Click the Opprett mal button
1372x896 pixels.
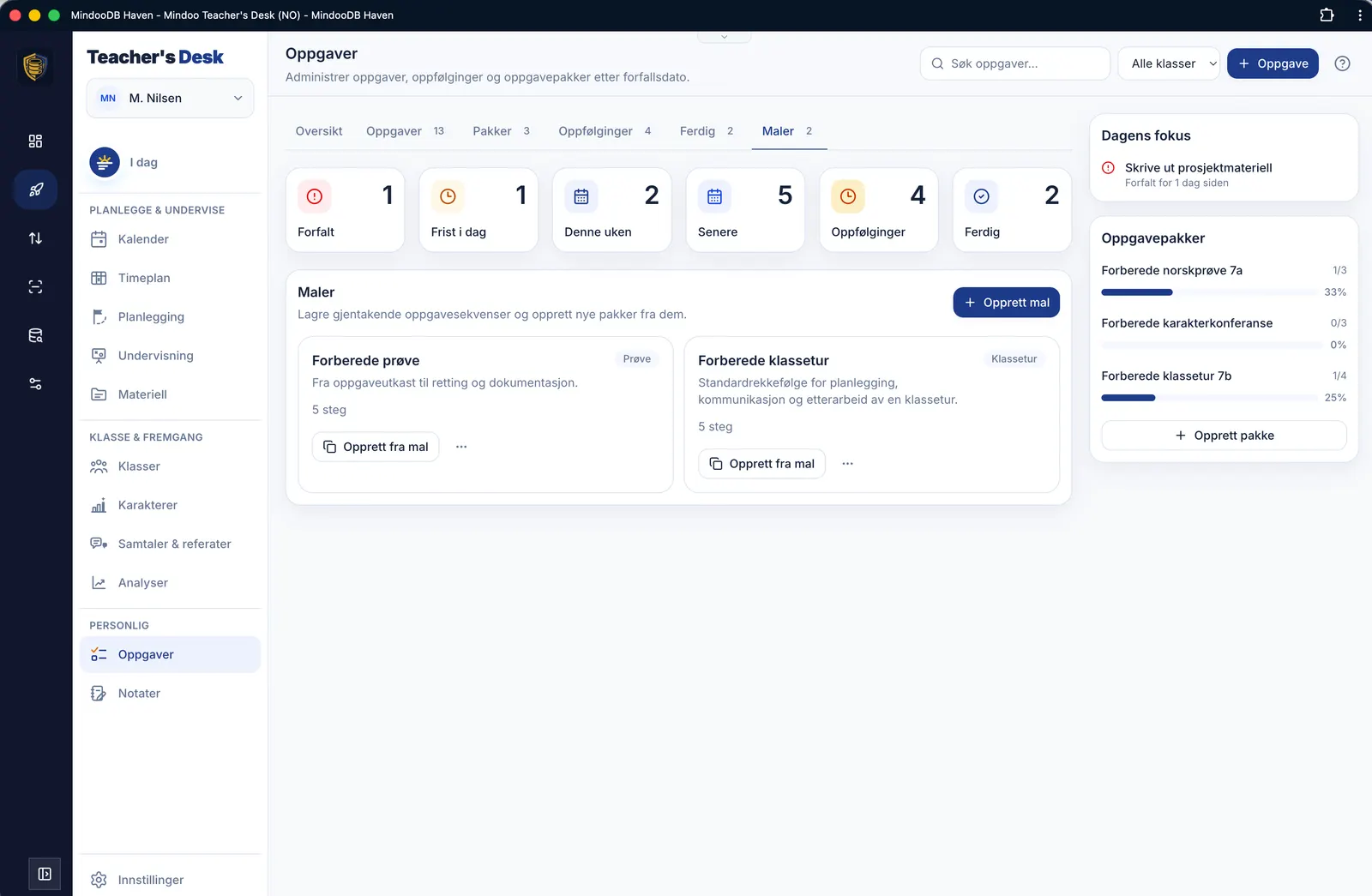pos(1006,303)
